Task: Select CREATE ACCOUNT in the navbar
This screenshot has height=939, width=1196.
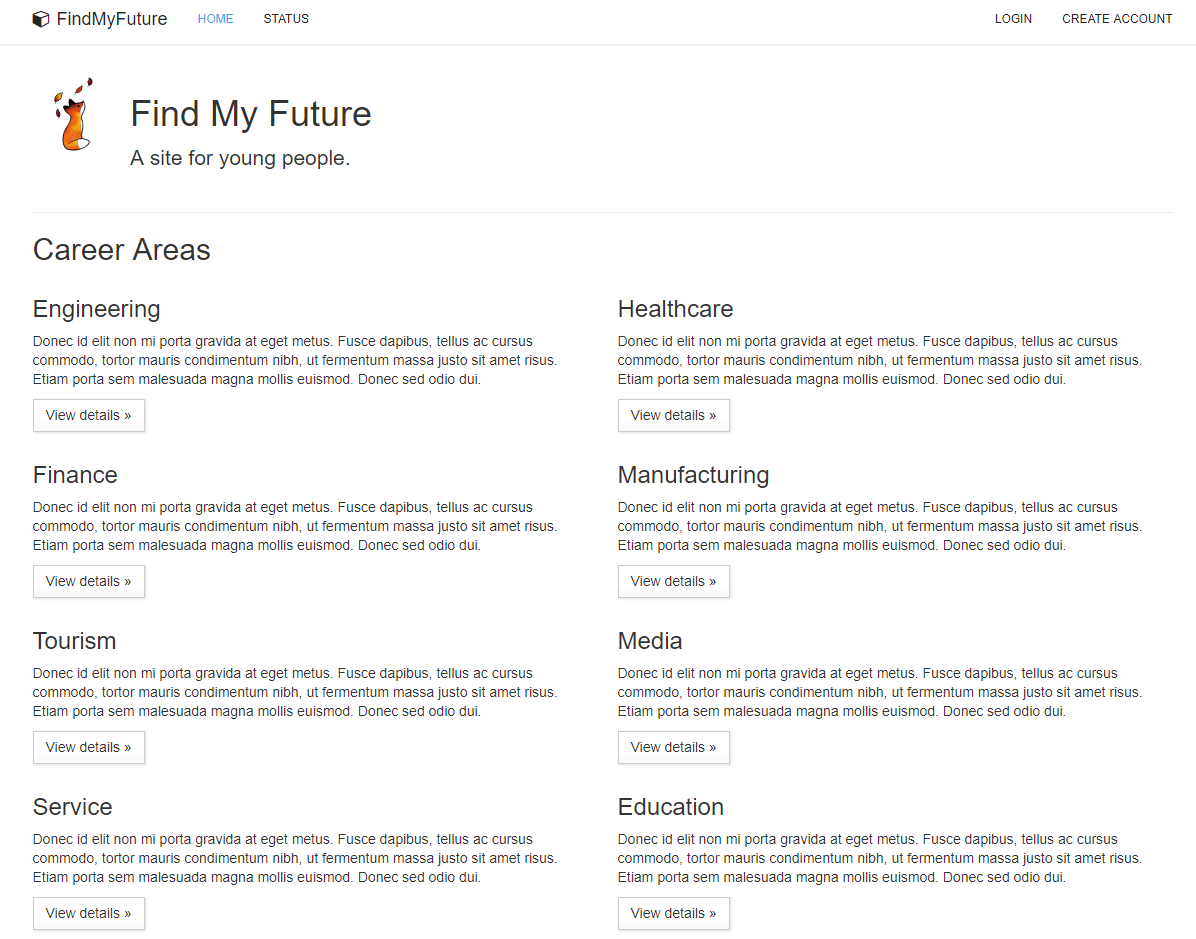Action: tap(1117, 18)
